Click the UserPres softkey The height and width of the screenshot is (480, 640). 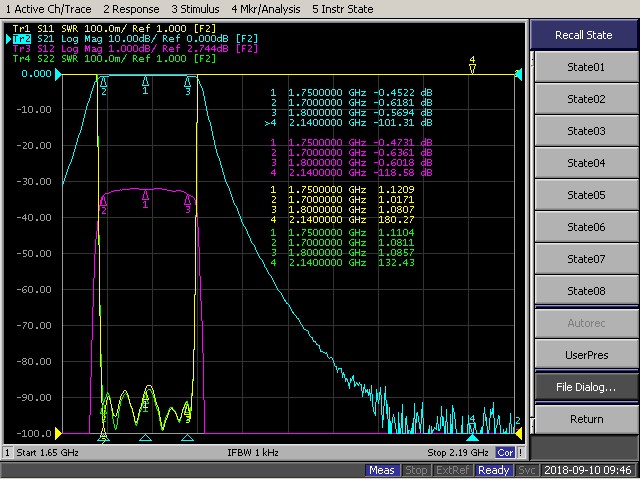pos(585,355)
